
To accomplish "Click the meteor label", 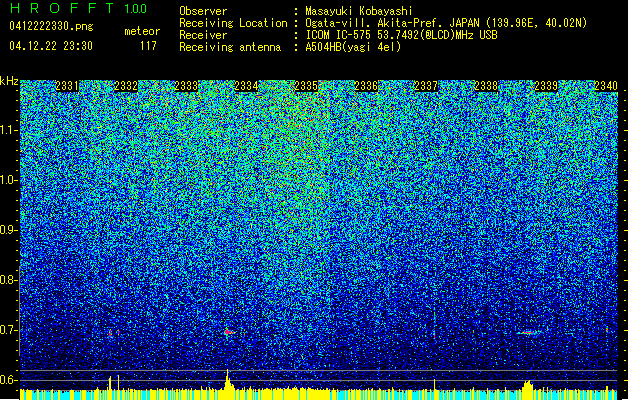I will (142, 31).
